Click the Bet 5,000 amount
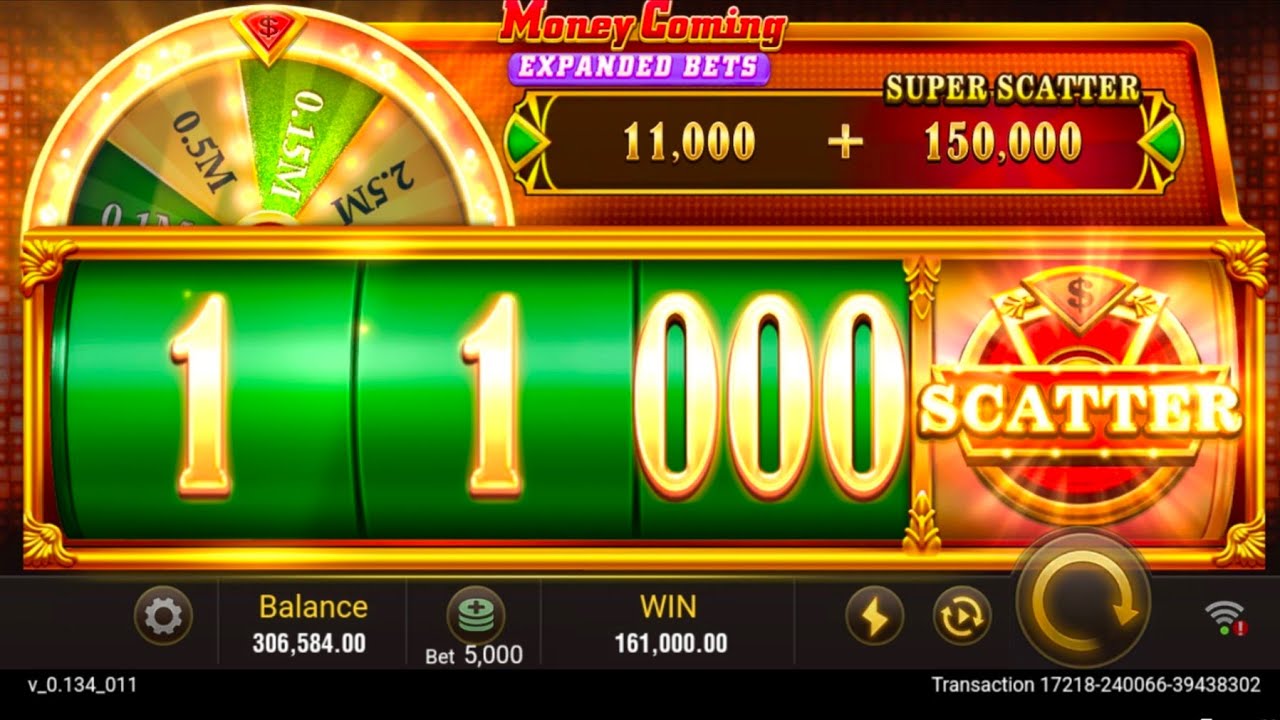The width and height of the screenshot is (1280, 720). click(474, 655)
